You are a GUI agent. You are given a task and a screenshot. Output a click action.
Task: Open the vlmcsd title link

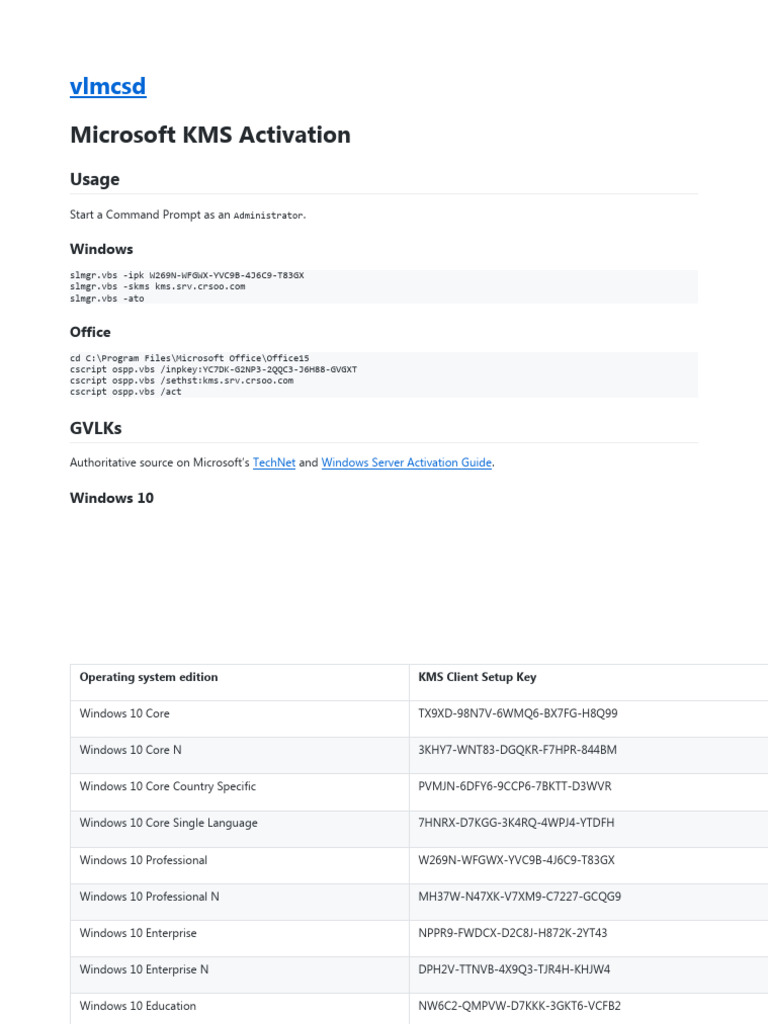108,87
